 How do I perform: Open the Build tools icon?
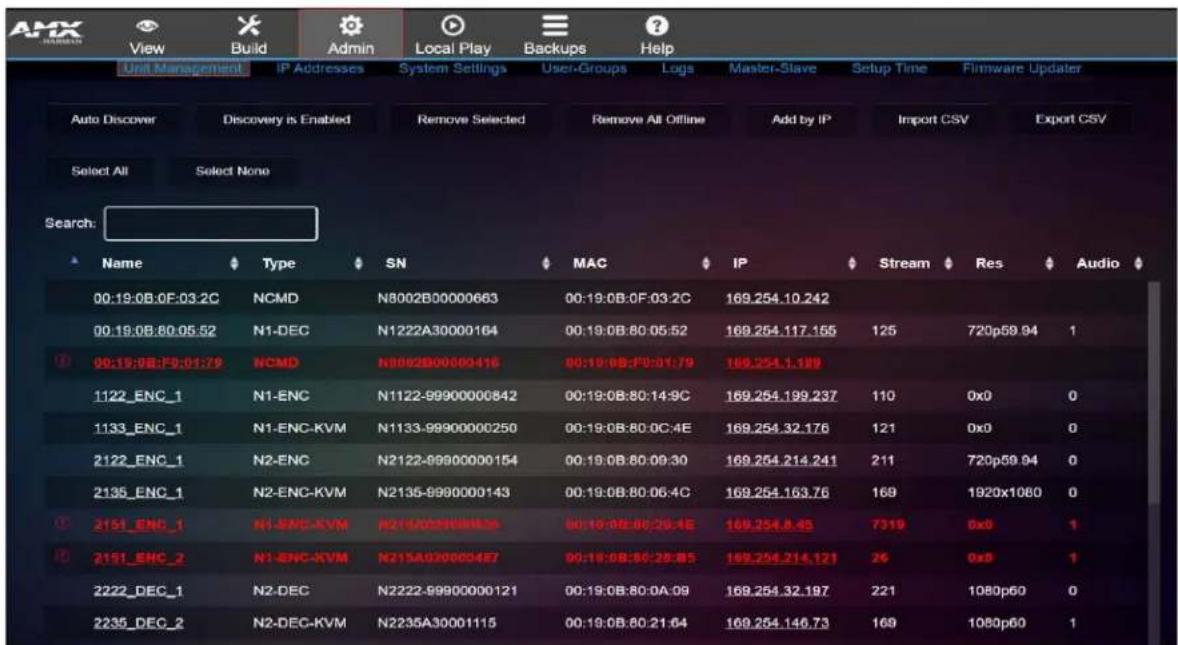248,24
